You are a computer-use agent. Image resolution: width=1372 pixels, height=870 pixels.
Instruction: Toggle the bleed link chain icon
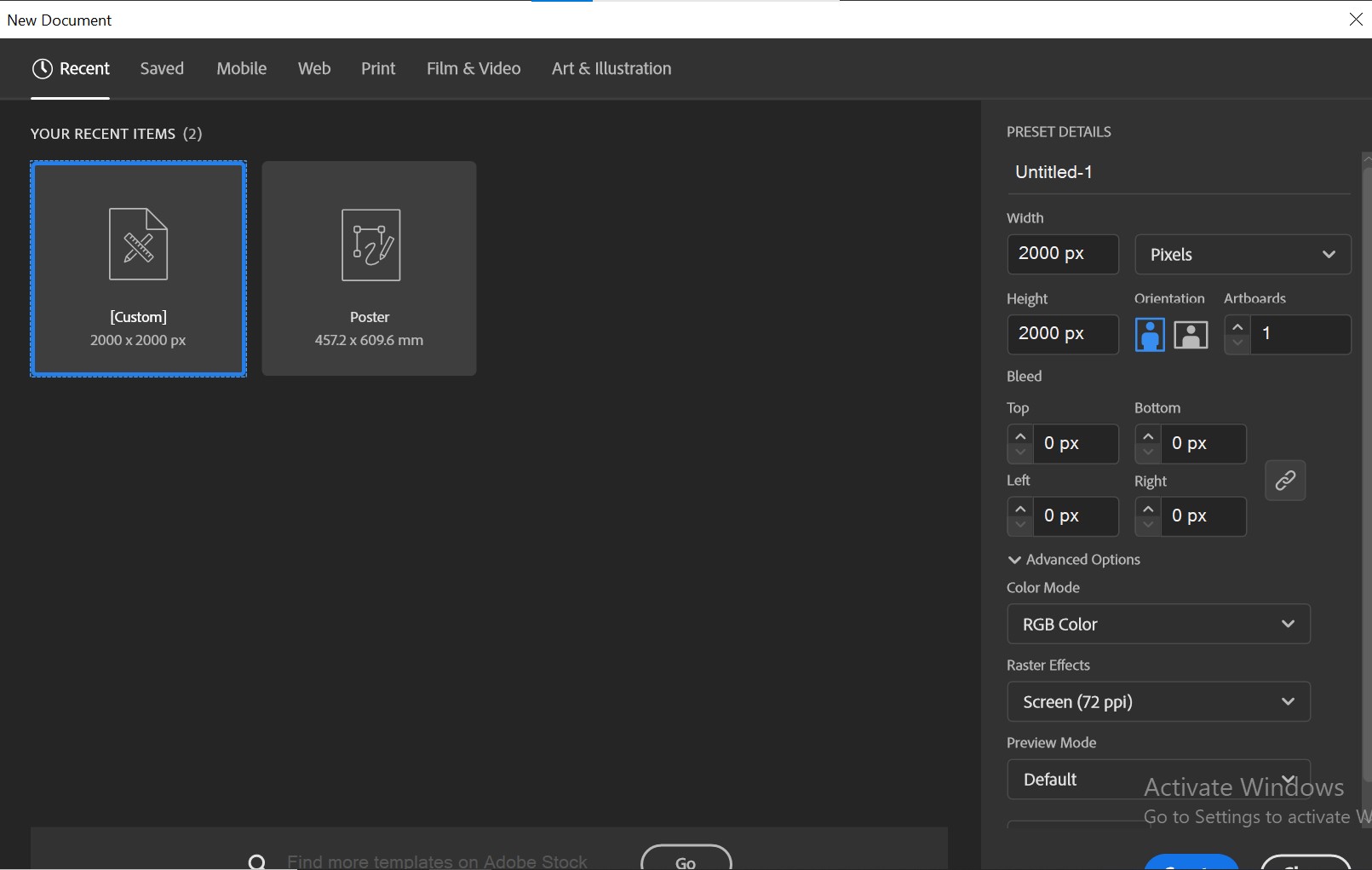(x=1285, y=481)
